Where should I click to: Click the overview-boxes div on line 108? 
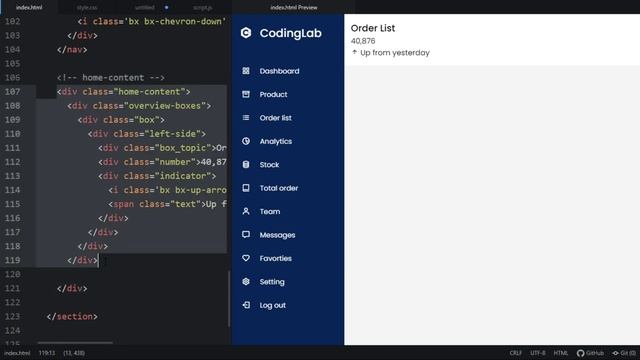[x=139, y=106]
